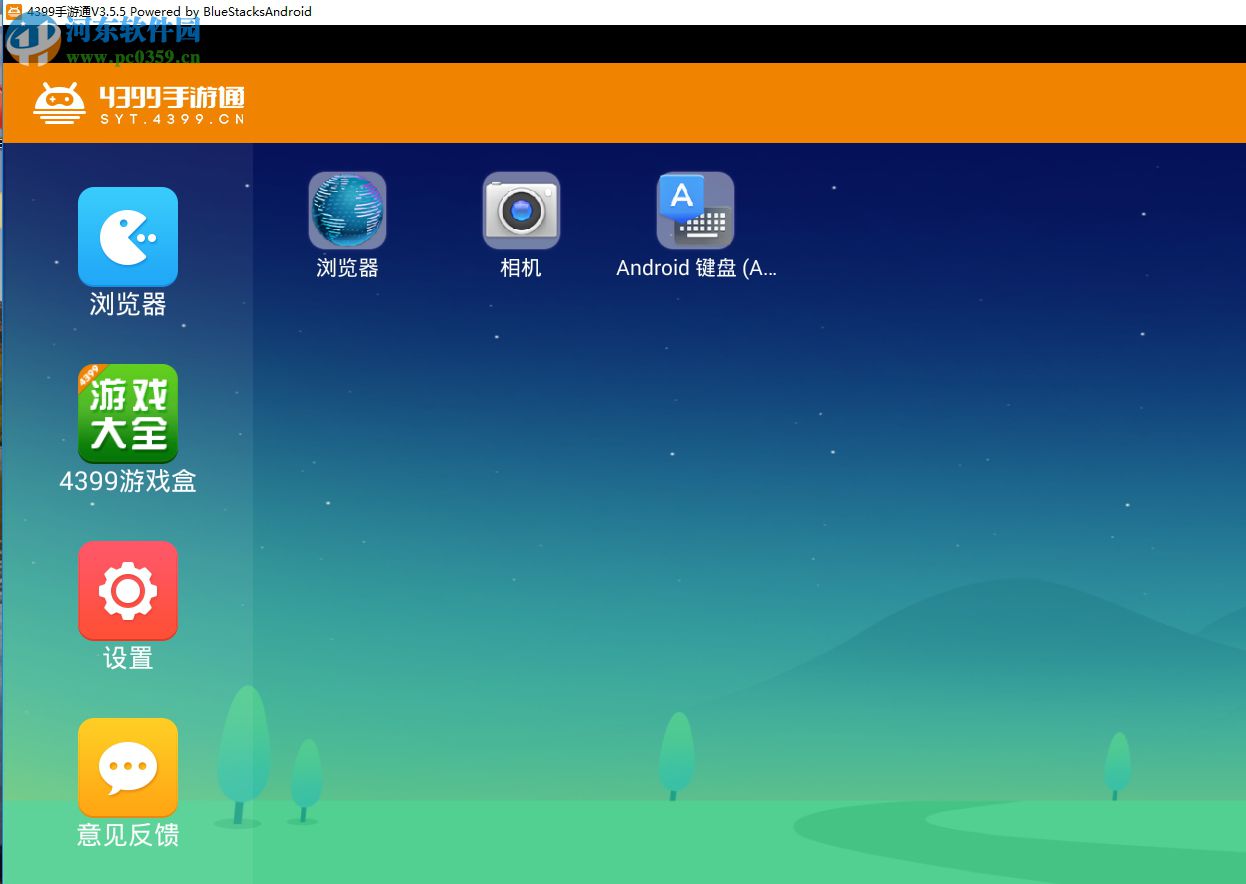Click the Android 键盘 (A... text label

pyautogui.click(x=696, y=268)
